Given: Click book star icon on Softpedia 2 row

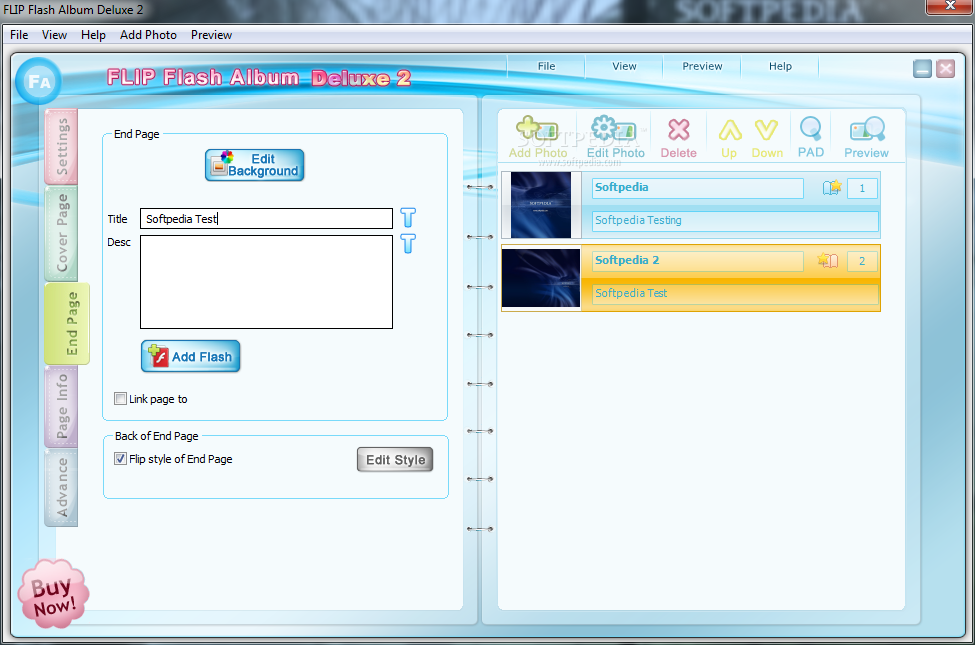Looking at the screenshot, I should [828, 261].
